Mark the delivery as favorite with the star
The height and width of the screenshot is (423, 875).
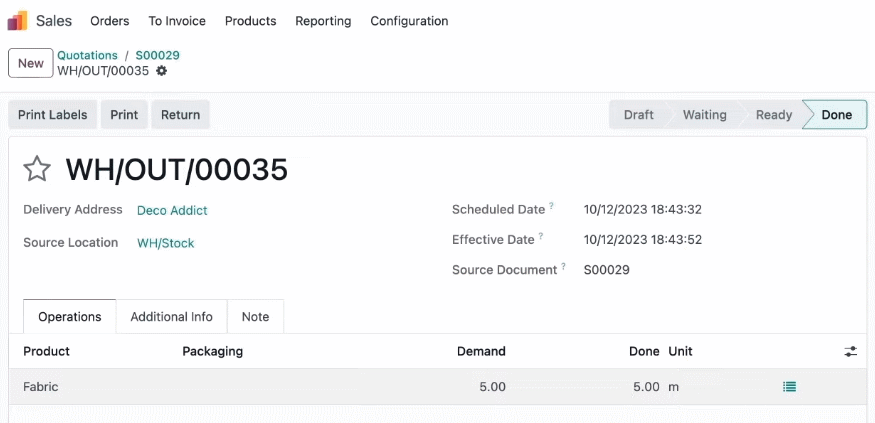[x=37, y=169]
